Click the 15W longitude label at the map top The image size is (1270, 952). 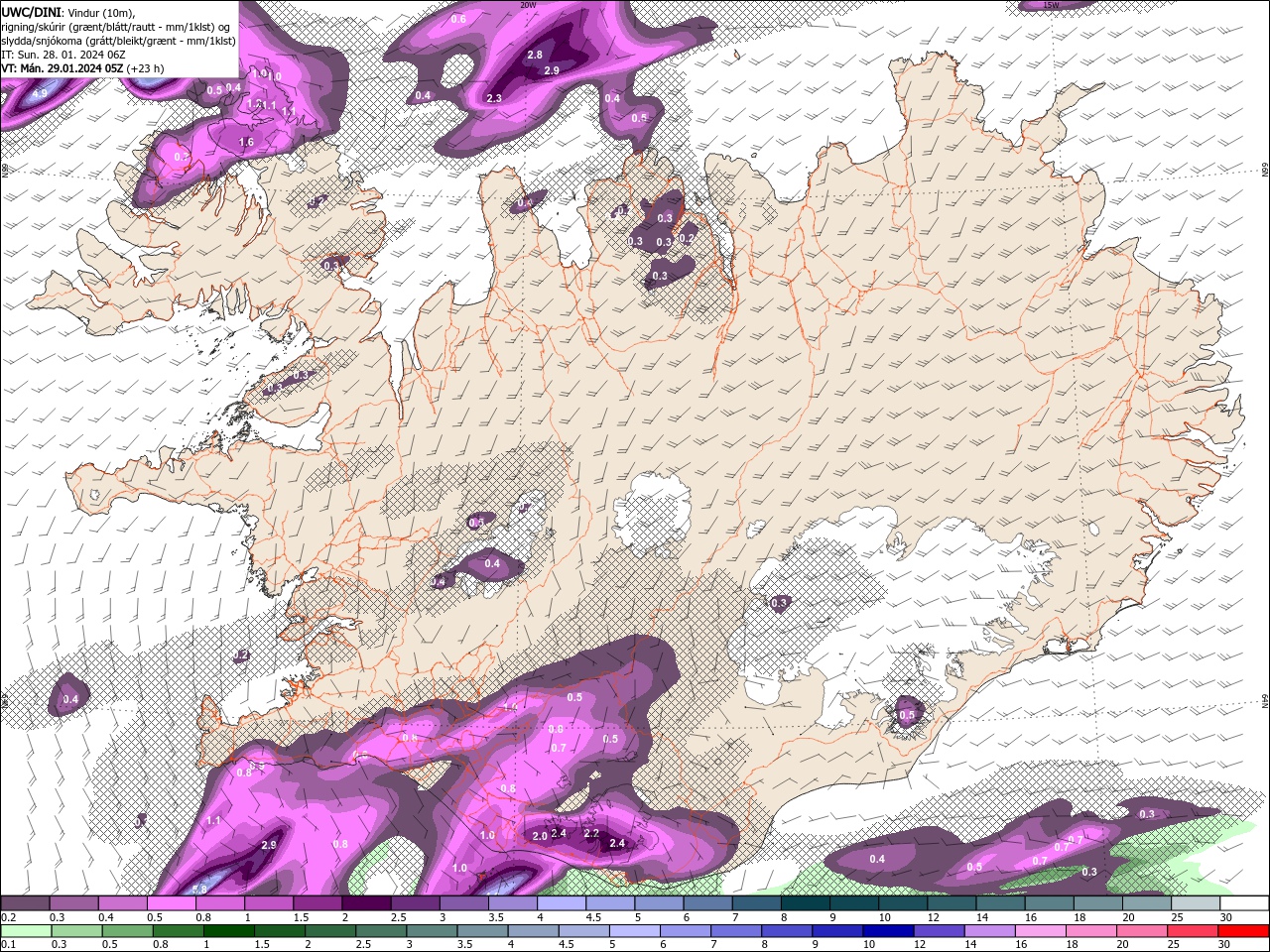coord(1051,5)
